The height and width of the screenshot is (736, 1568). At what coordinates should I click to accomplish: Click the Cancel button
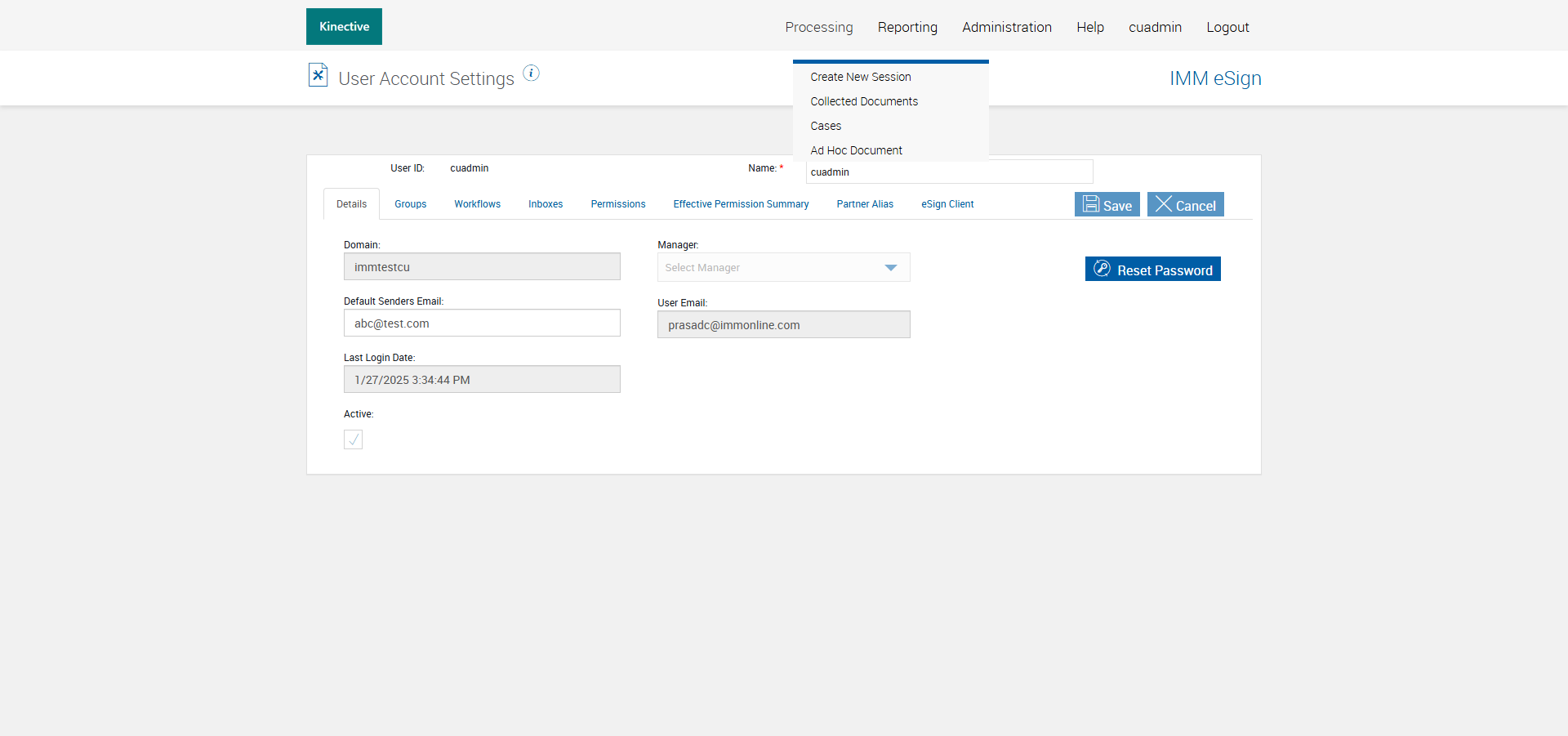coord(1185,205)
